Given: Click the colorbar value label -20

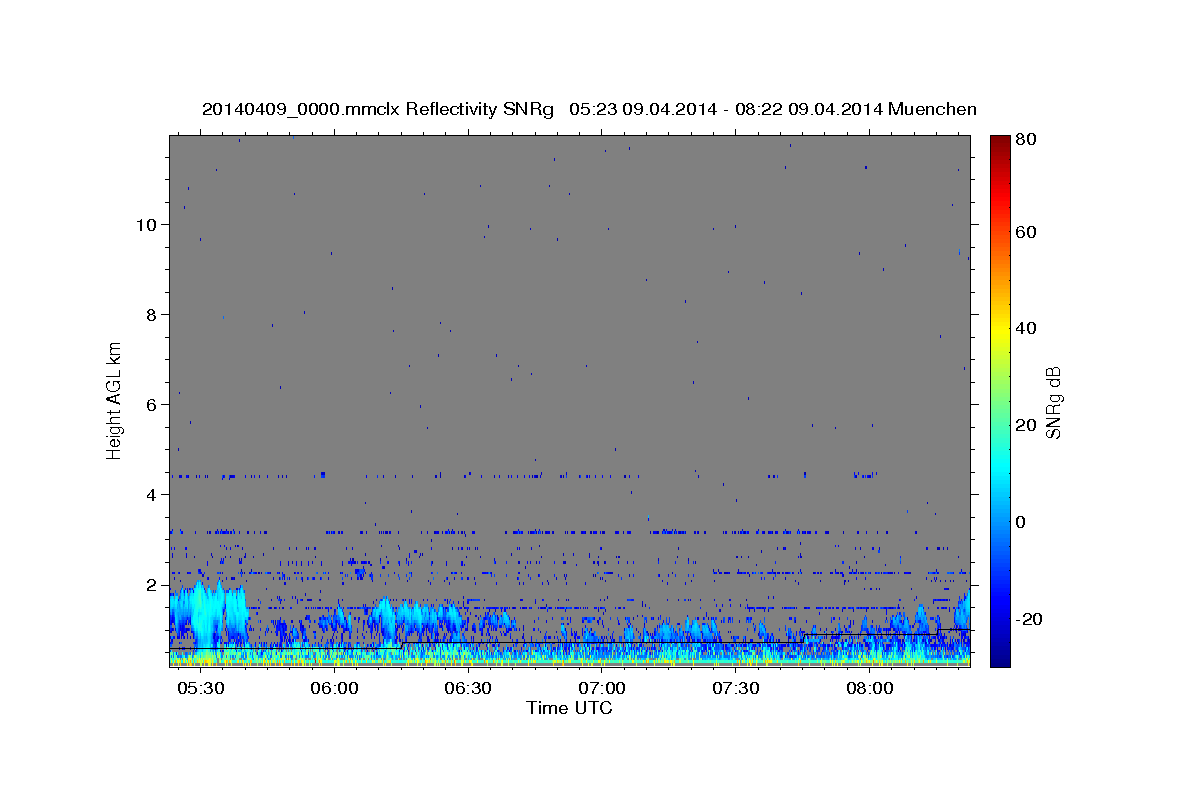Looking at the screenshot, I should [1030, 619].
